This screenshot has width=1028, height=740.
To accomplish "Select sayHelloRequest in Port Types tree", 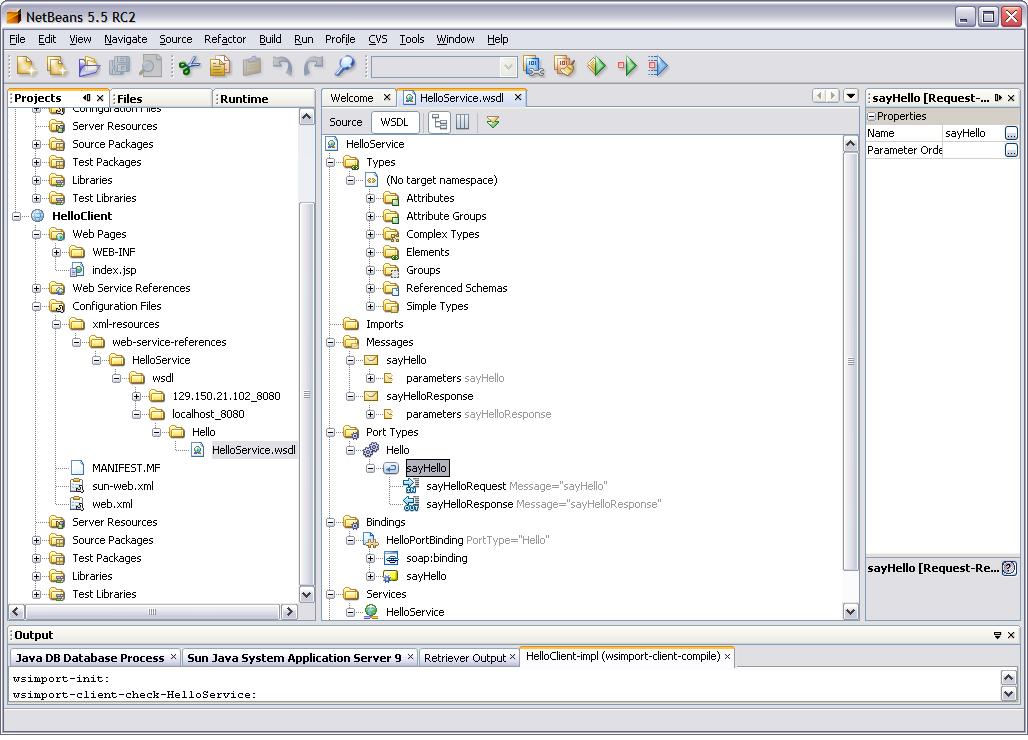I will click(x=466, y=486).
